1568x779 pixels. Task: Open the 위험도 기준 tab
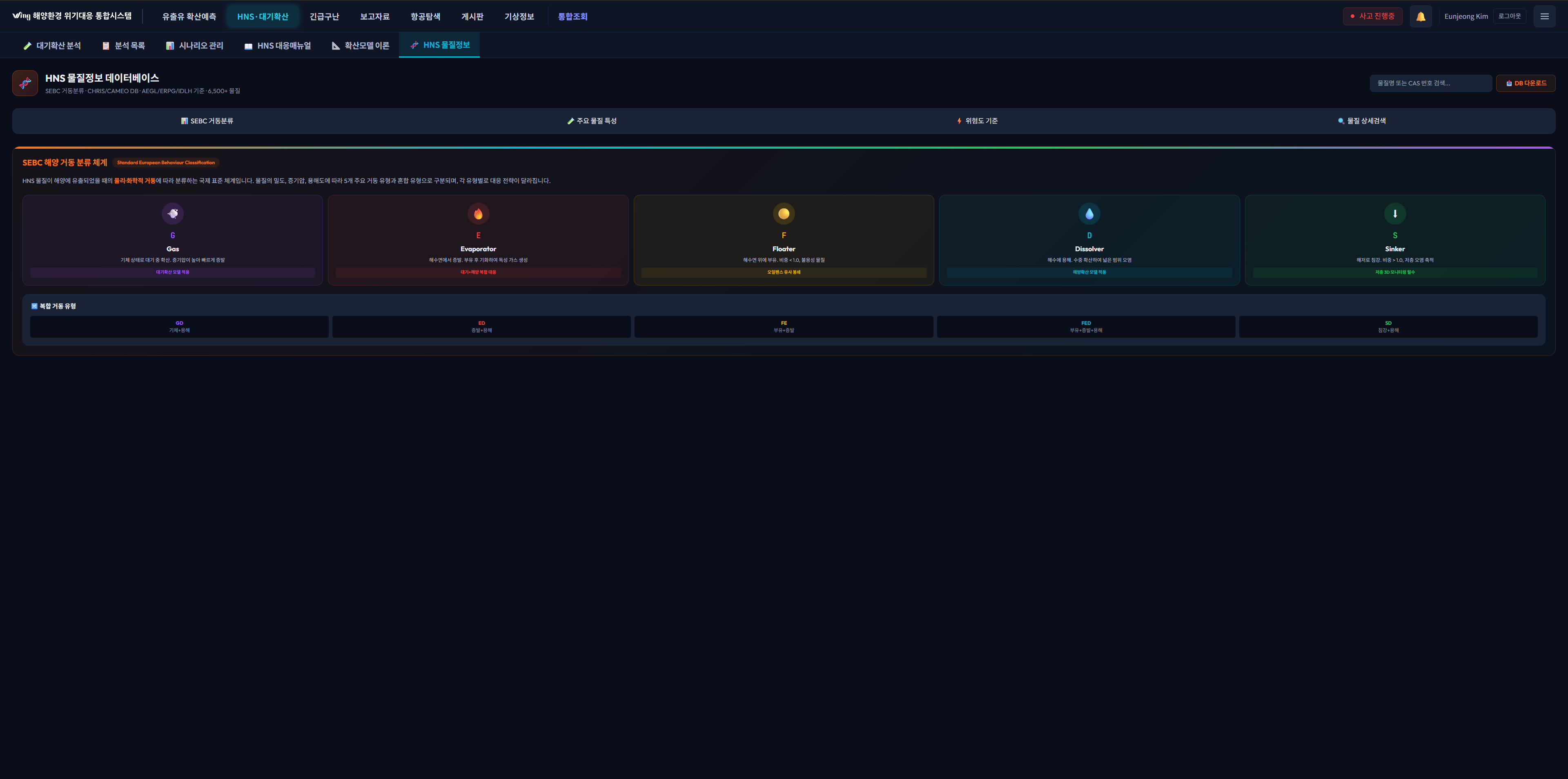pyautogui.click(x=977, y=121)
